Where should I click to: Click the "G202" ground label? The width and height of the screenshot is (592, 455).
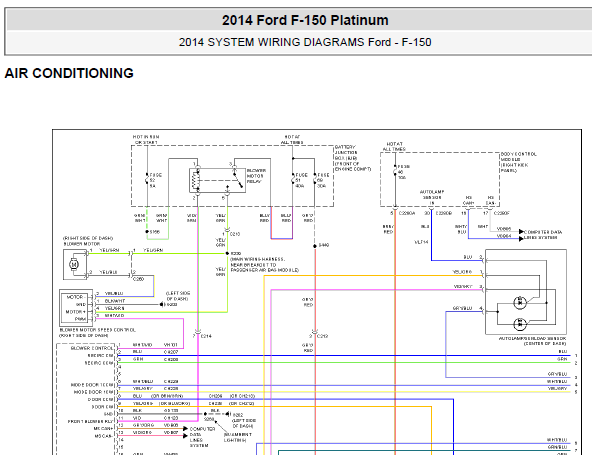pos(238,415)
